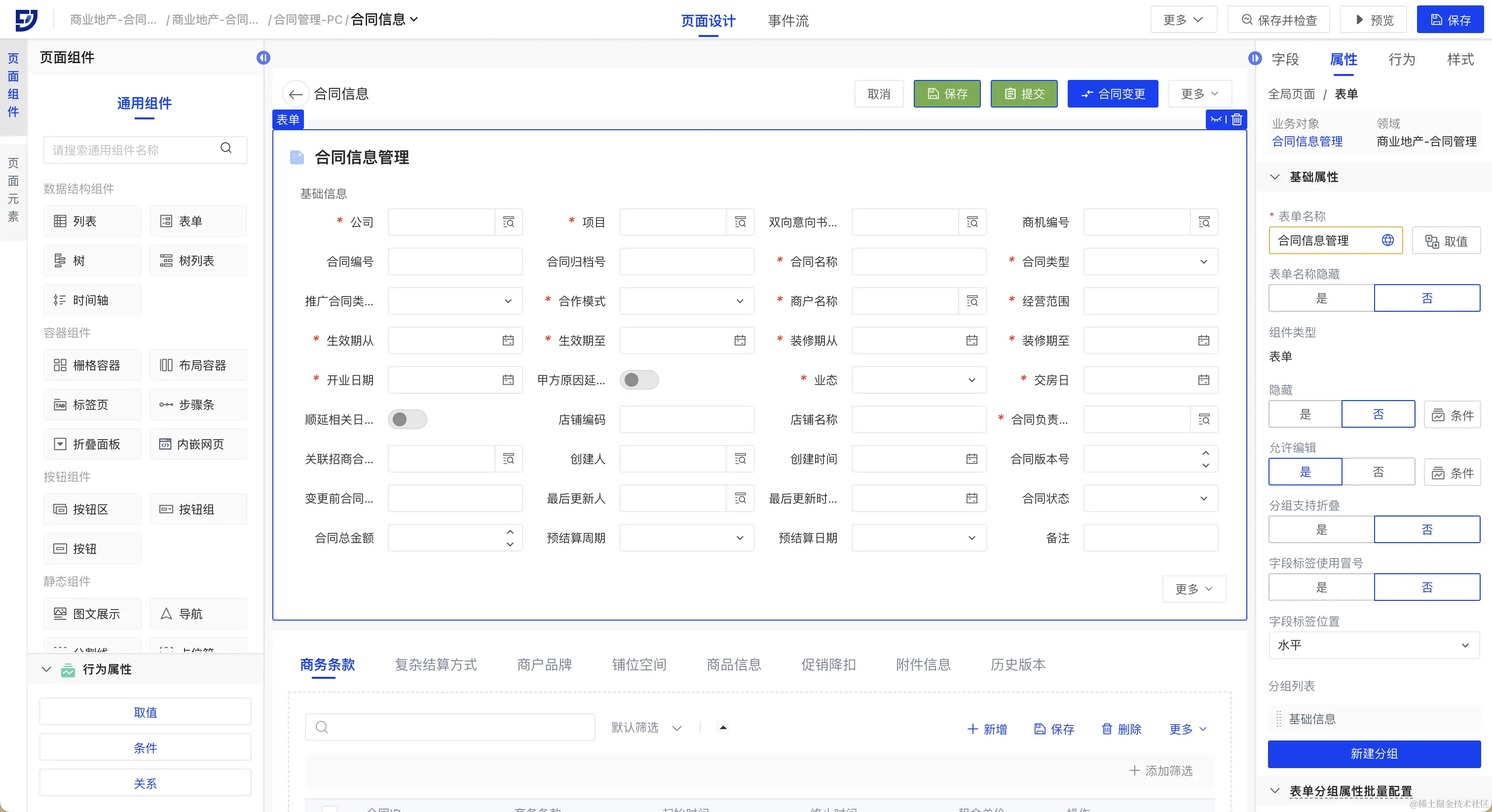The height and width of the screenshot is (812, 1492).
Task: Set 表单名称隐藏 to 是
Action: (1321, 298)
